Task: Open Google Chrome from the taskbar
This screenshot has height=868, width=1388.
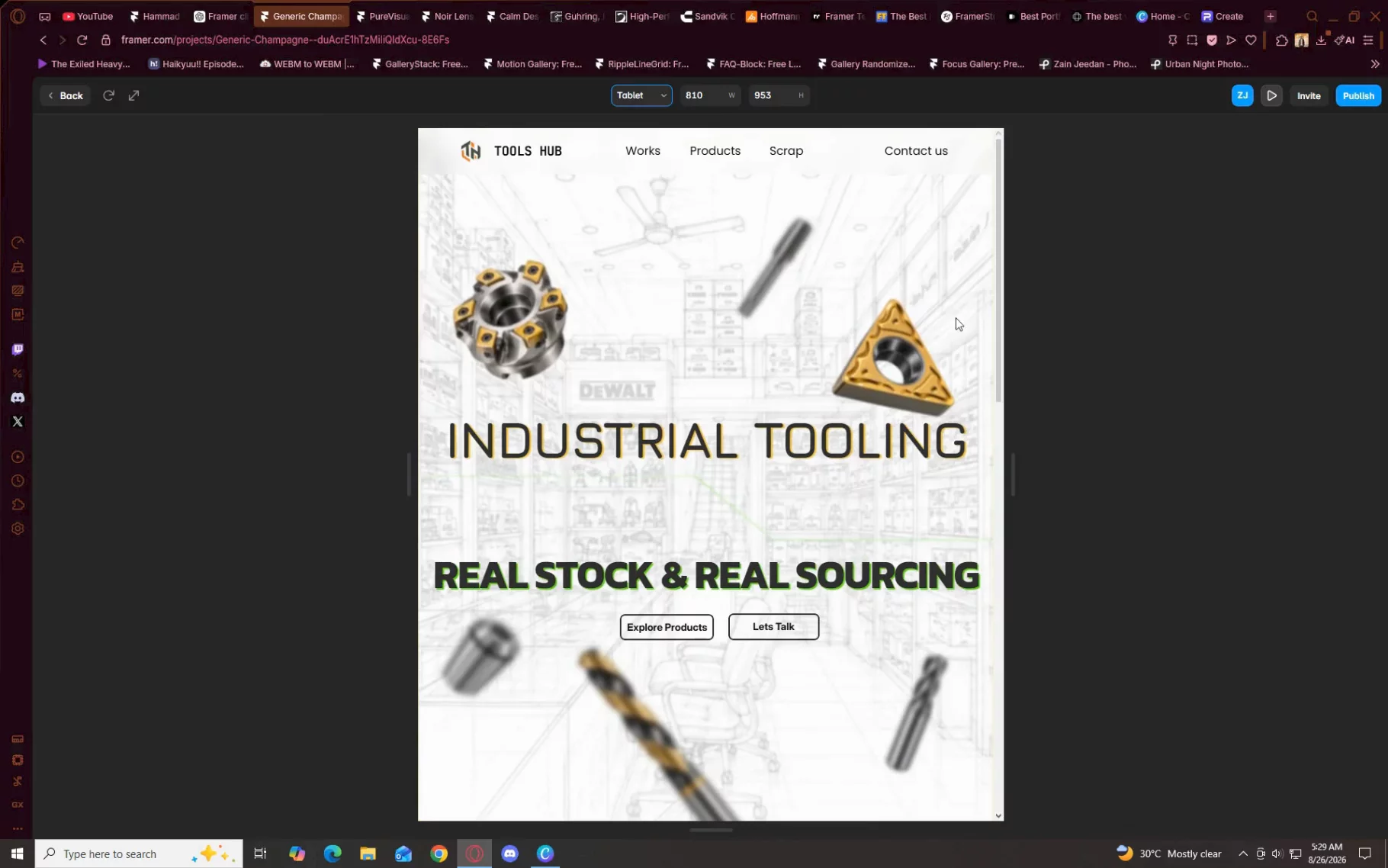Action: coord(439,854)
